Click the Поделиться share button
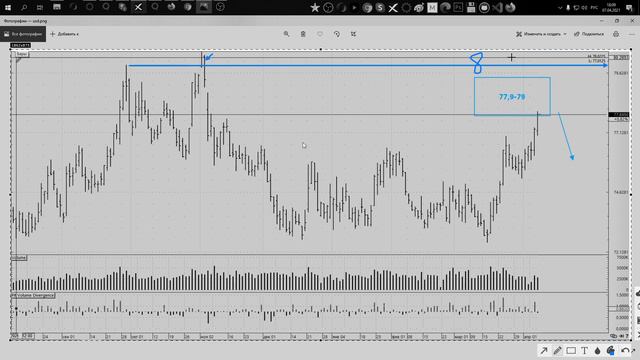The image size is (640, 360). (589, 34)
